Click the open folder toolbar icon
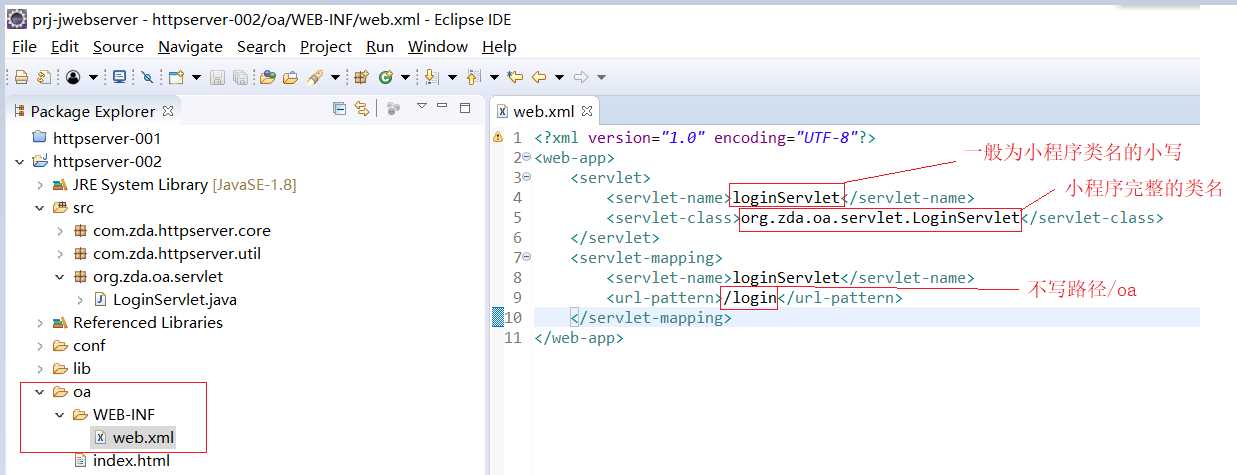 click(290, 77)
